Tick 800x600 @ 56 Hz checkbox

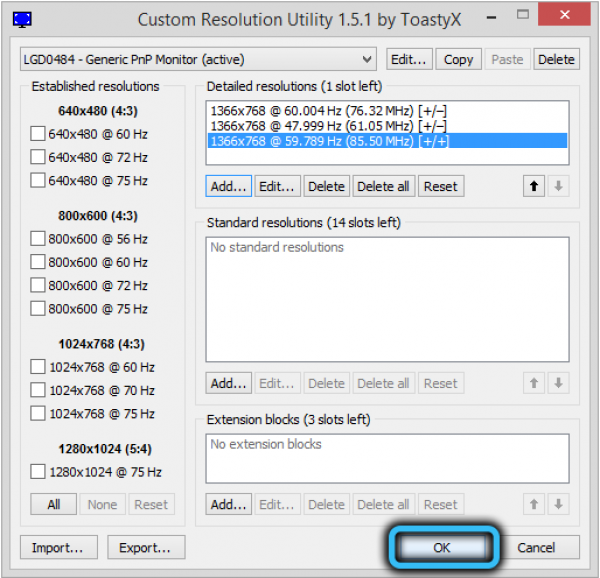38,238
